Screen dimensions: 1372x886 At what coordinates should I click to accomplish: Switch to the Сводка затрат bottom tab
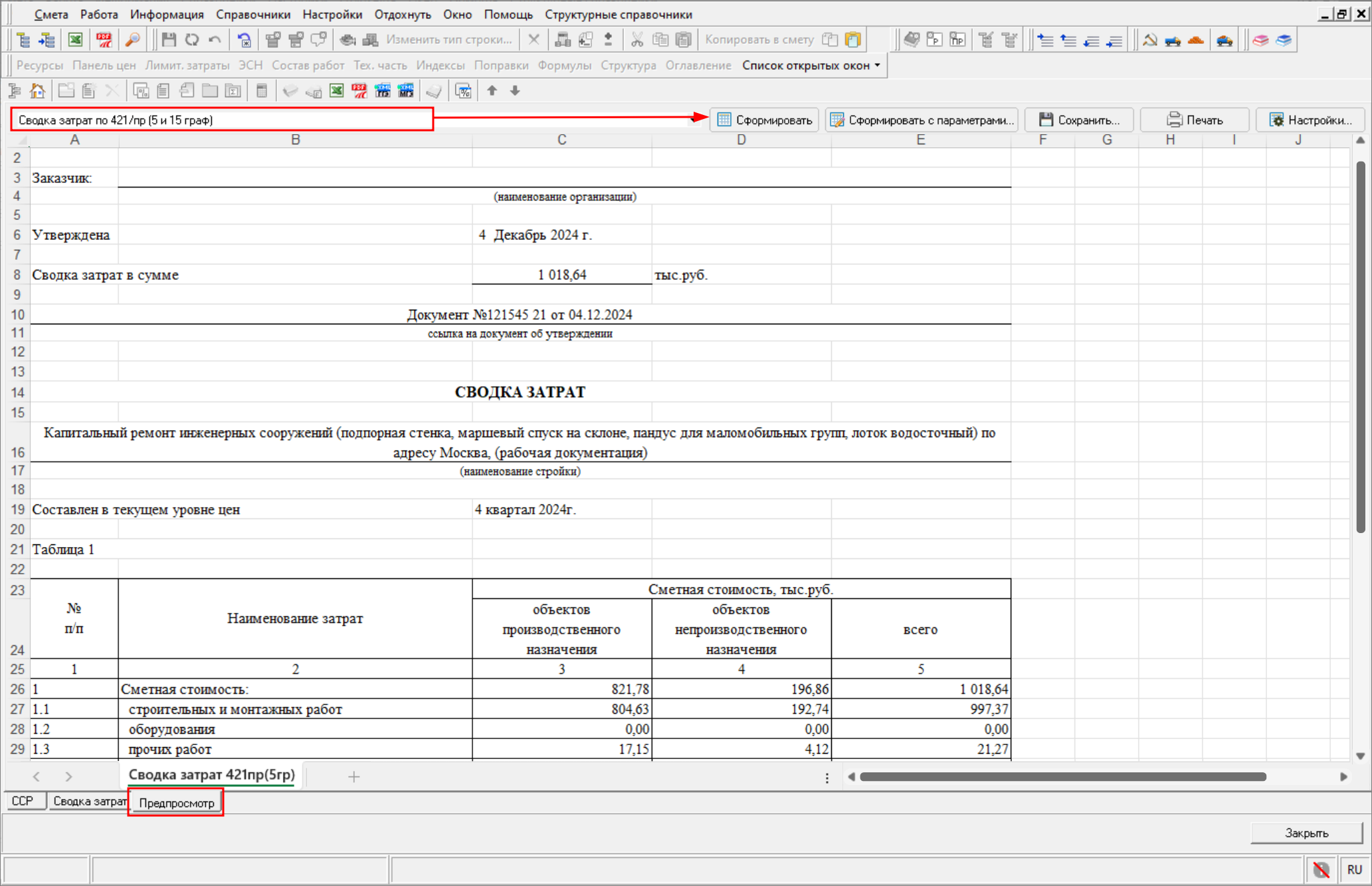tap(89, 802)
